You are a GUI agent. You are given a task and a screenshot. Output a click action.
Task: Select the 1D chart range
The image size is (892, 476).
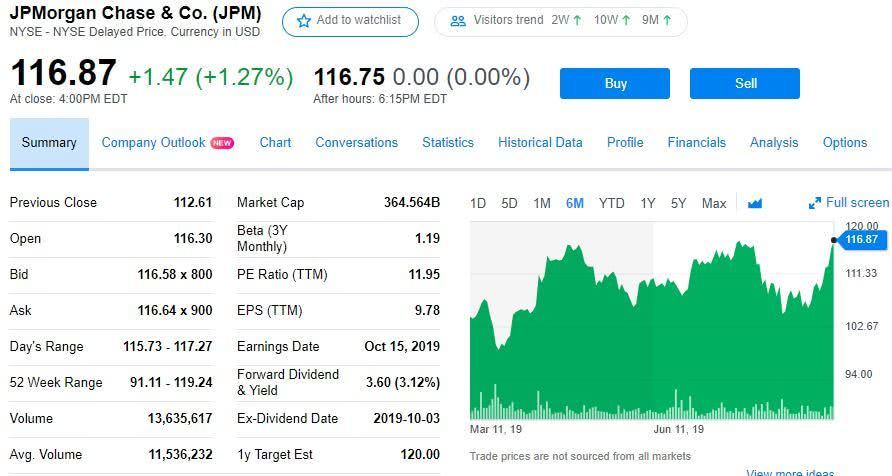point(478,203)
